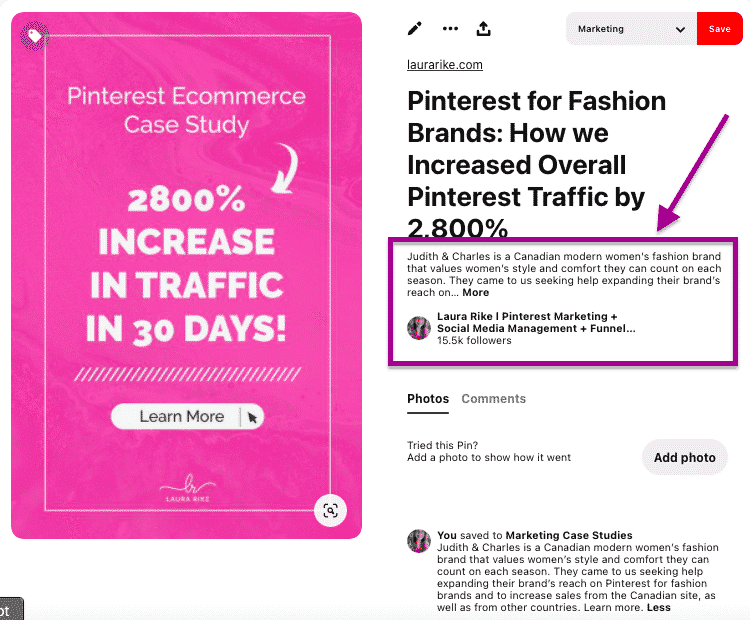
Task: Click the shopping tag icon on pin image
Action: (34, 36)
